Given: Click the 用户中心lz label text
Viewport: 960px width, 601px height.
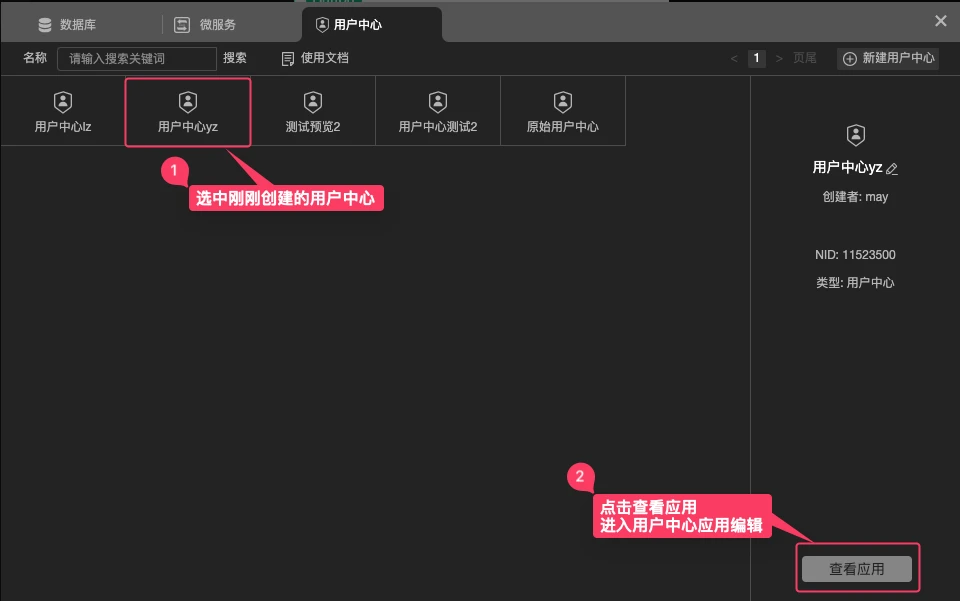Looking at the screenshot, I should 63,127.
